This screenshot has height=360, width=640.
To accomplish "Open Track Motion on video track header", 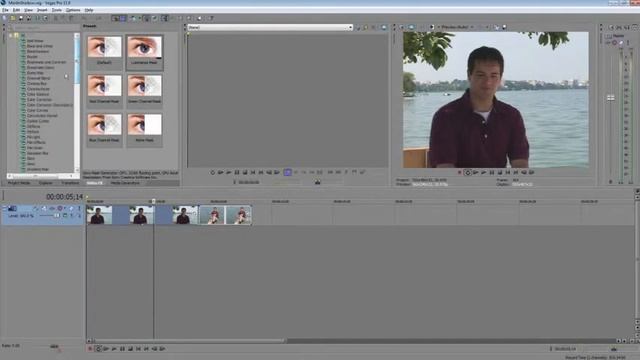I will (x=44, y=208).
